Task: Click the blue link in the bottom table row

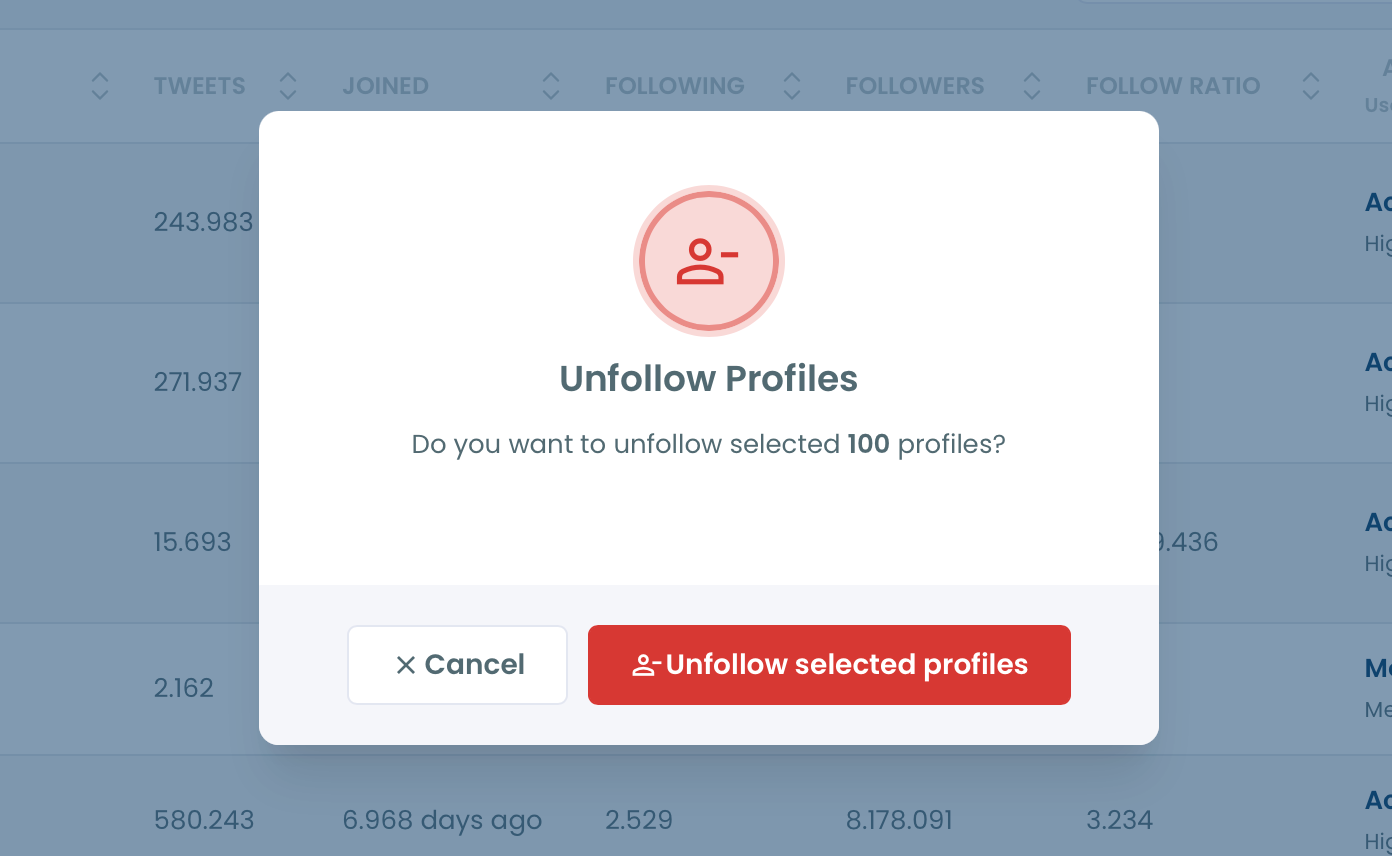Action: point(1380,800)
